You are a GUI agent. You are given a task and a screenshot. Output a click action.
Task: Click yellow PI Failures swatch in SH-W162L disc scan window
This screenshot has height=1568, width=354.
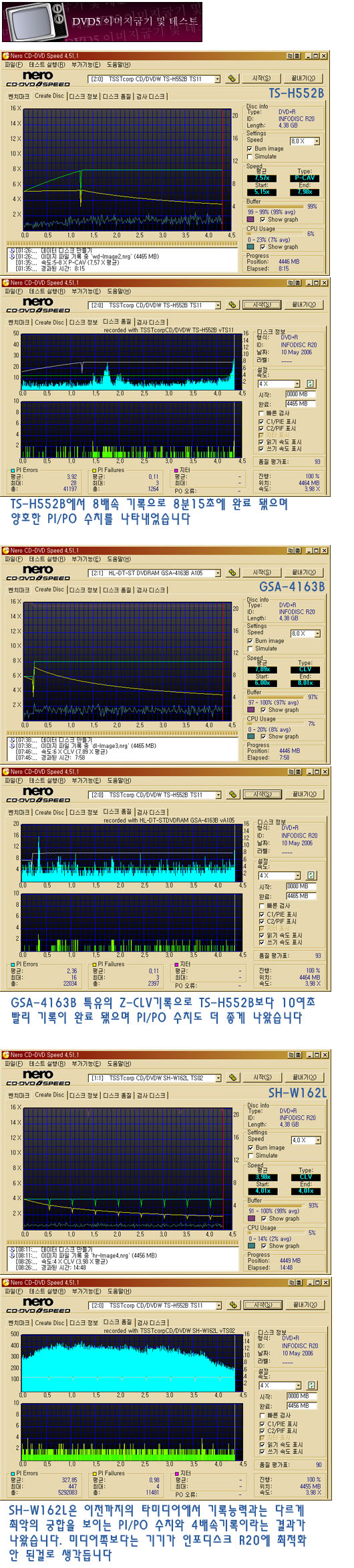[94, 1473]
